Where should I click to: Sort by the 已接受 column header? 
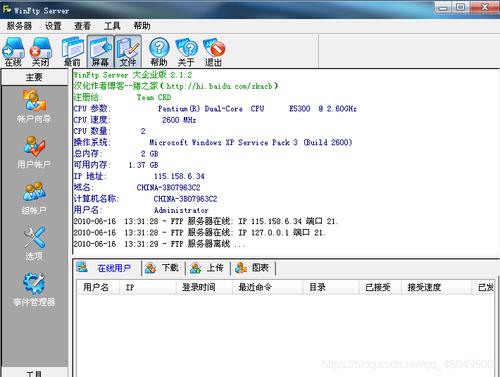(380, 287)
